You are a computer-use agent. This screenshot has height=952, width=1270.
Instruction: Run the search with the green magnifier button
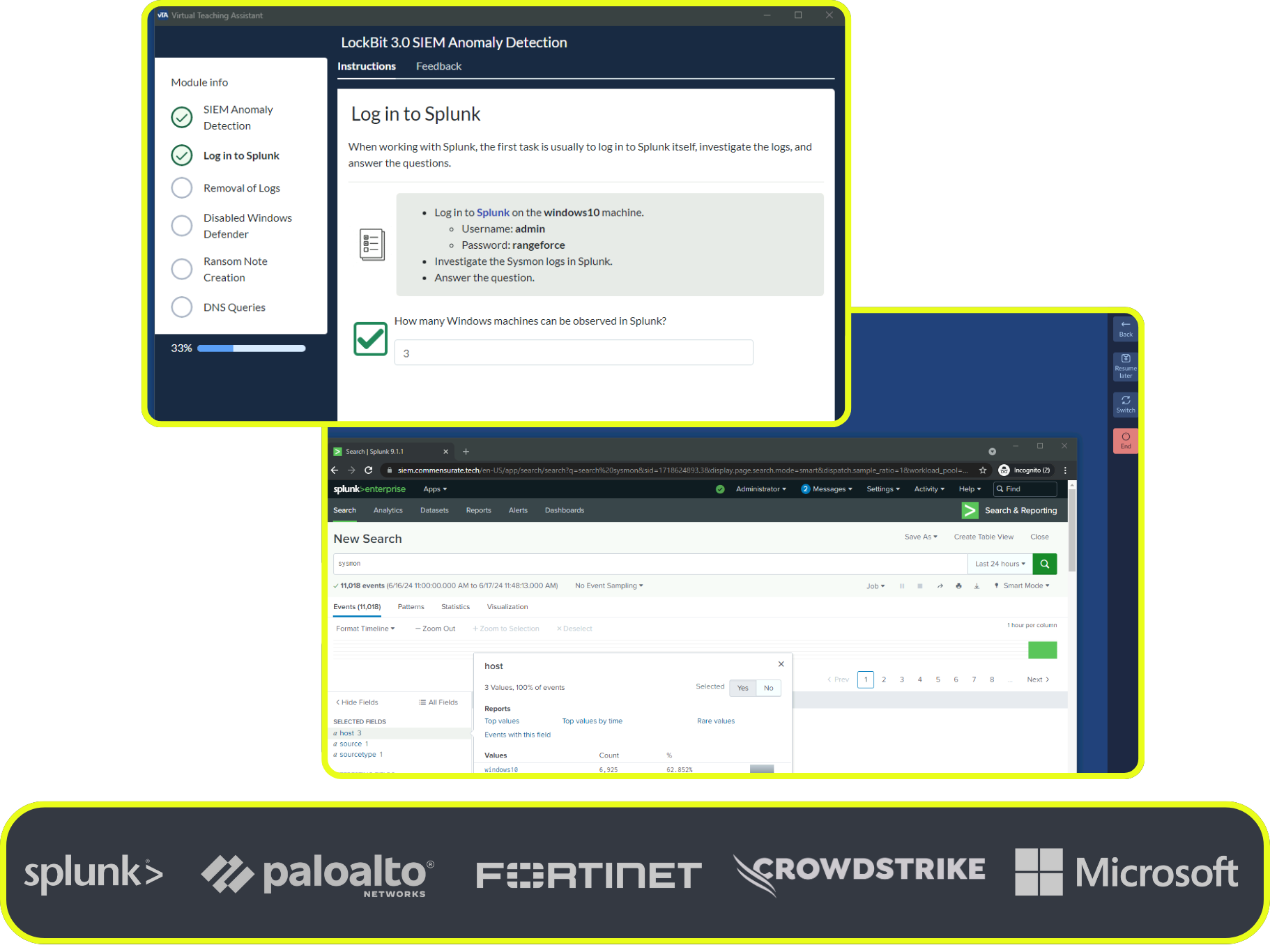pyautogui.click(x=1044, y=564)
